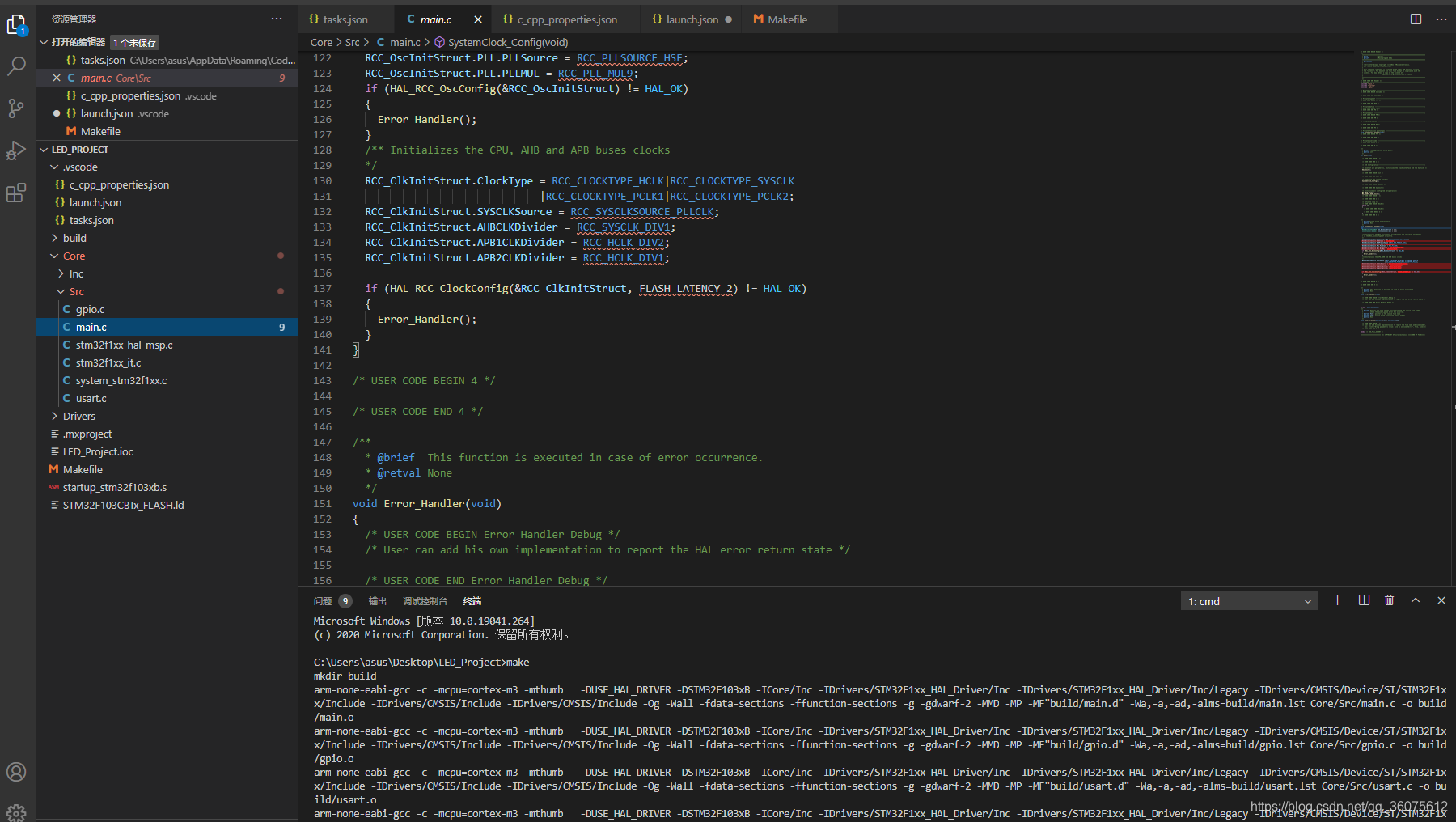
Task: Select tasks.json in open editors list
Action: click(x=167, y=60)
